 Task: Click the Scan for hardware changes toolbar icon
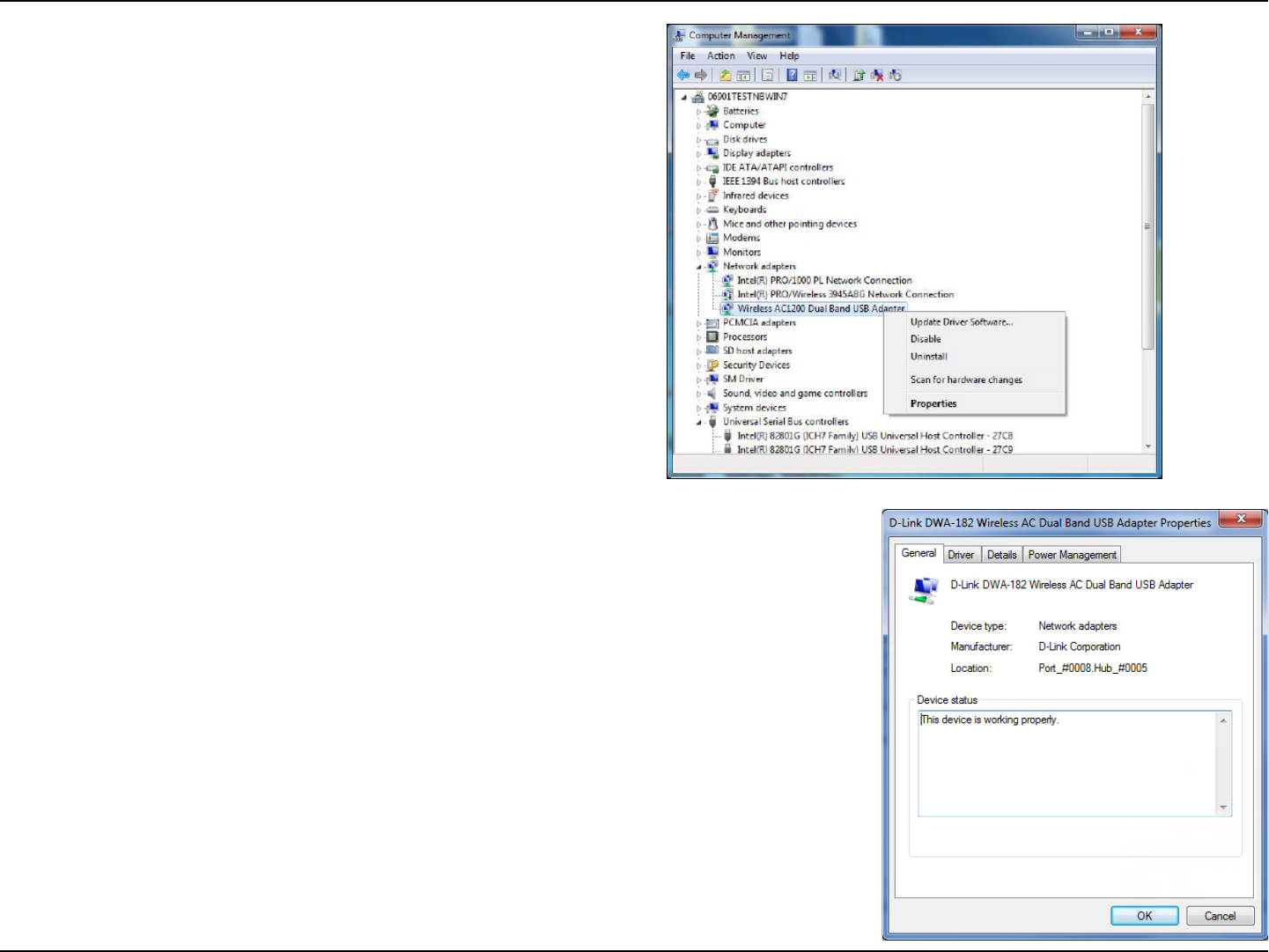point(834,76)
